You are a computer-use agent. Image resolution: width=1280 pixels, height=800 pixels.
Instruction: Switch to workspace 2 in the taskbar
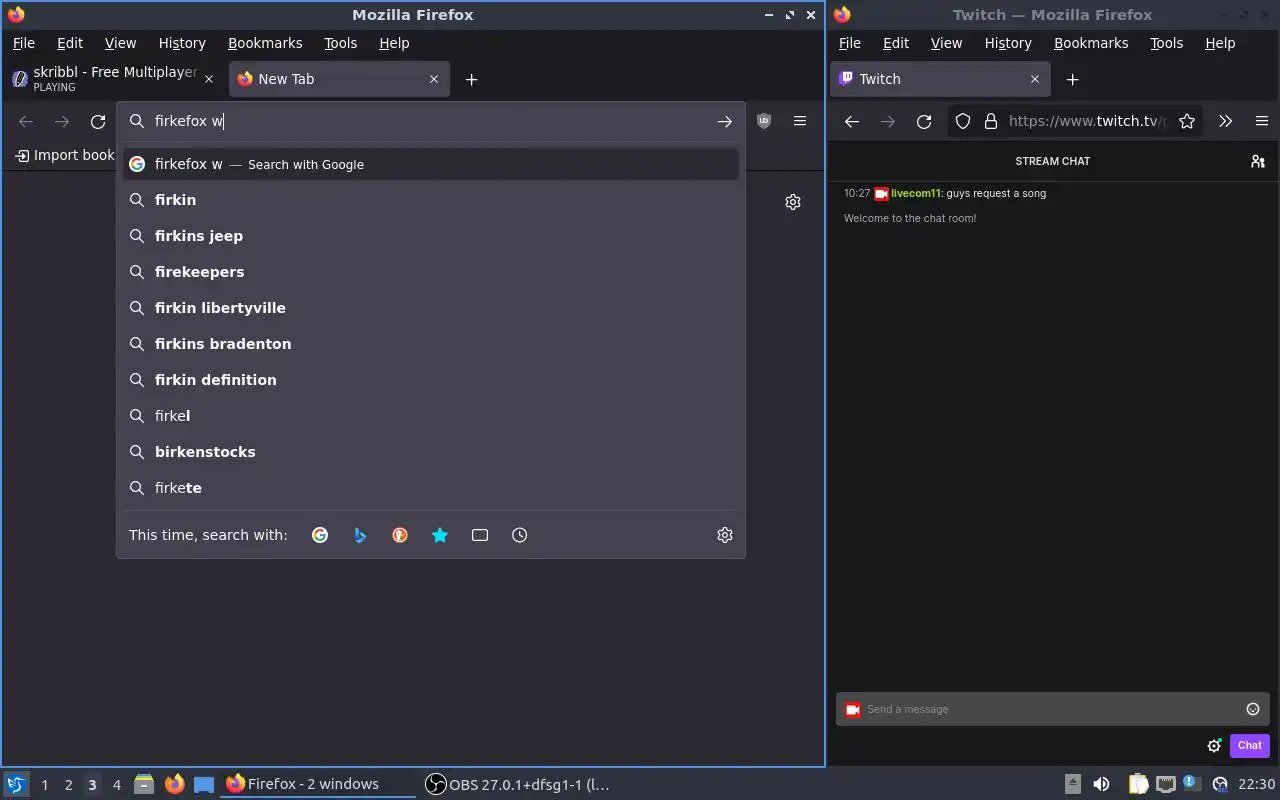click(68, 785)
